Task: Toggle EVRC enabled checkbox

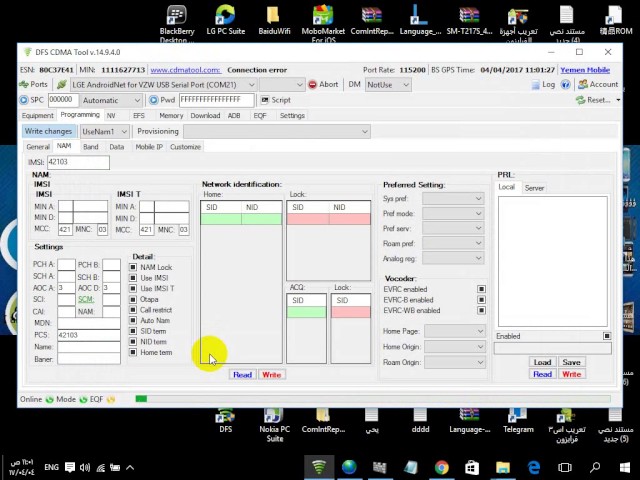Action: (x=481, y=289)
